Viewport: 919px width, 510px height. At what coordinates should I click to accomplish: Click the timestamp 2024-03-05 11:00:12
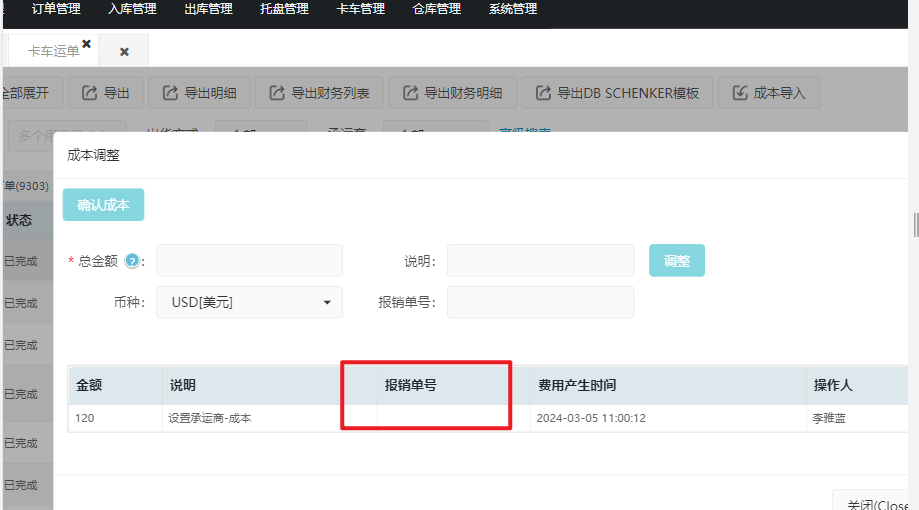point(591,419)
